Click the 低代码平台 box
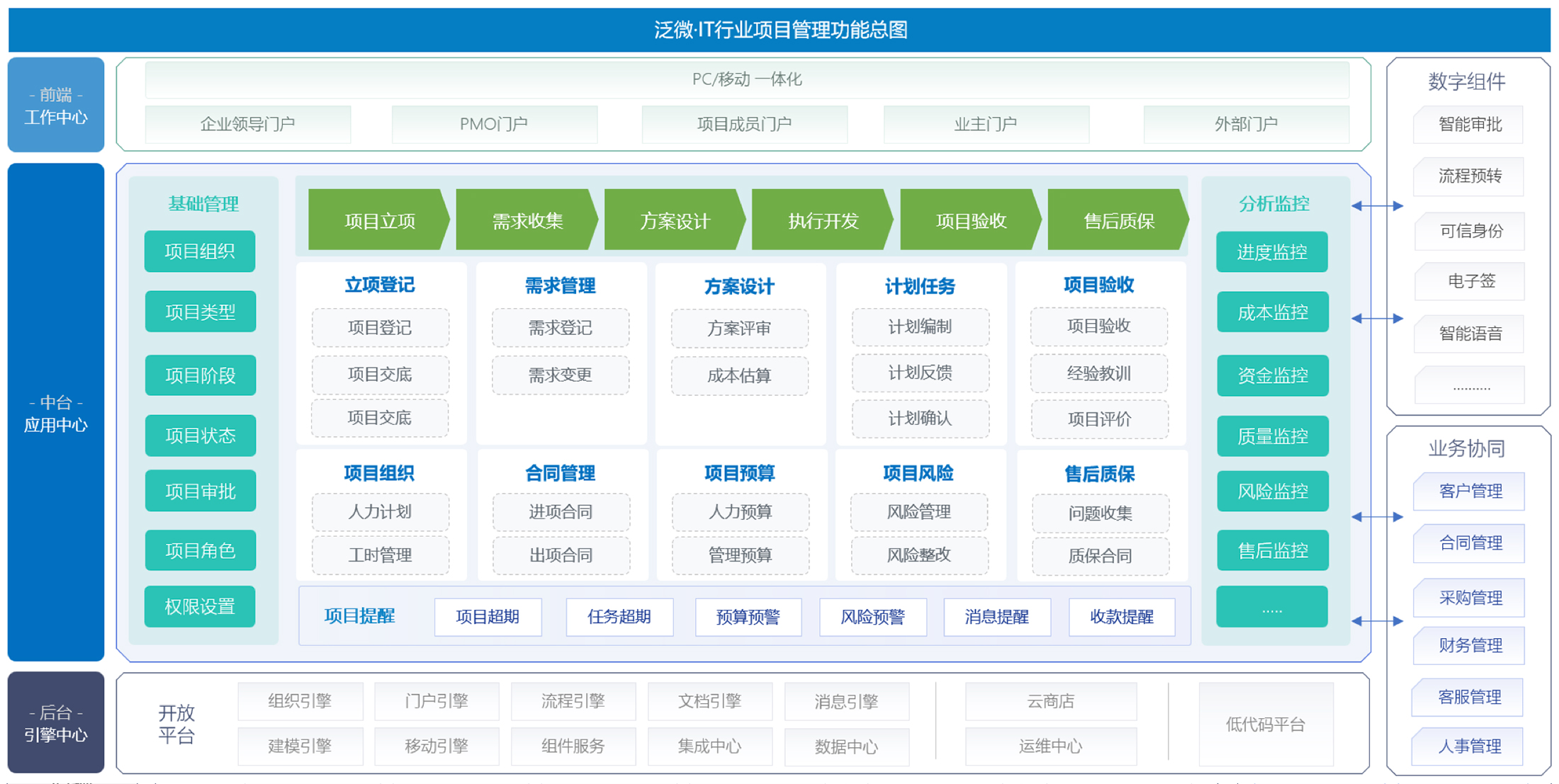The image size is (1559, 784). pos(1266,724)
